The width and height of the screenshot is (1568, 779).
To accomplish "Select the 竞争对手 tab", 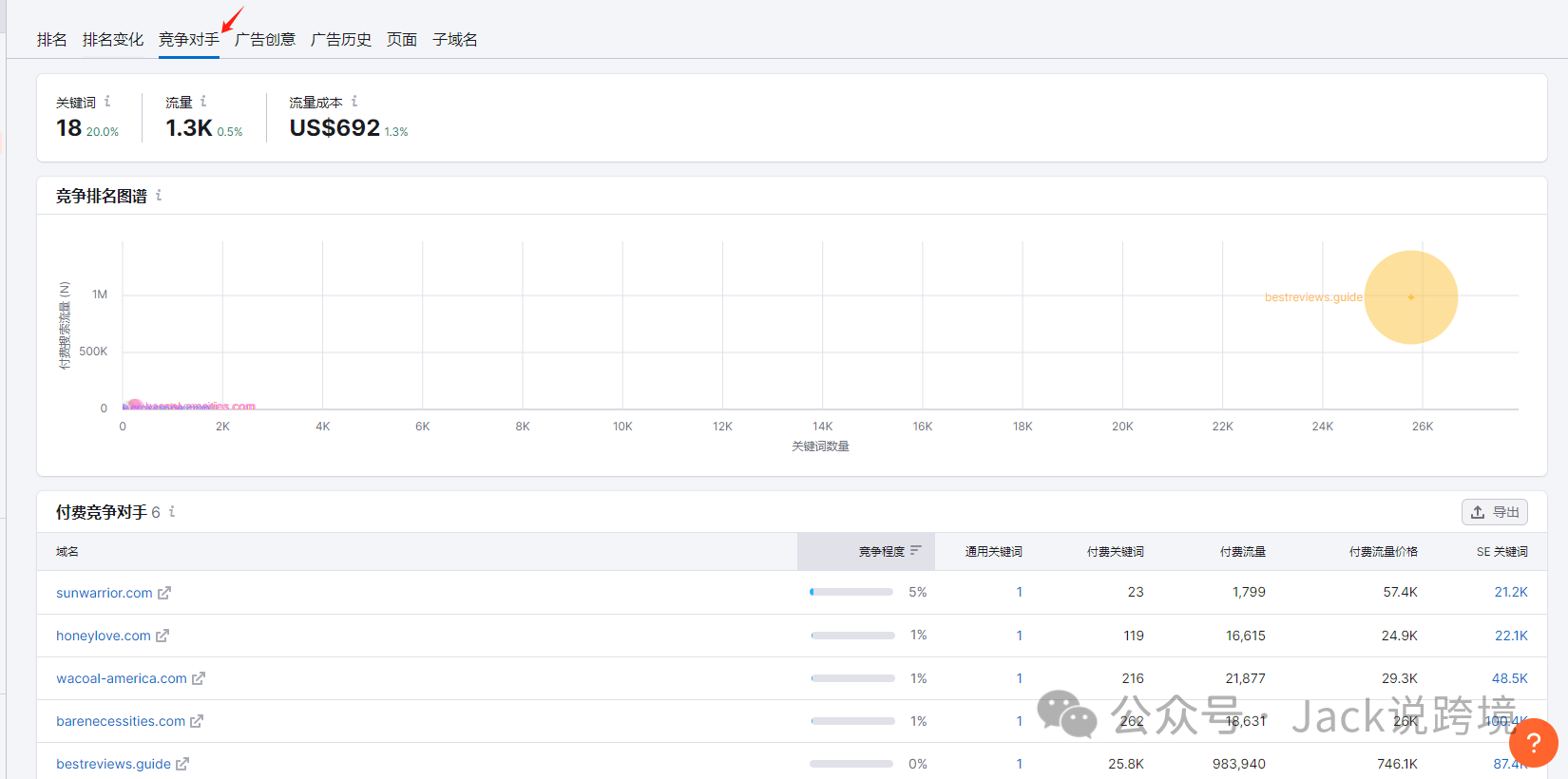I will click(189, 40).
